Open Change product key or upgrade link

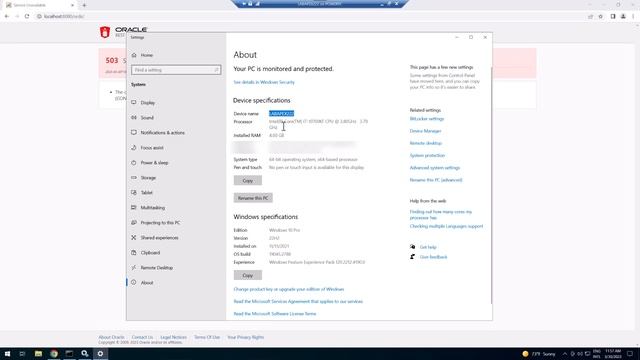pyautogui.click(x=289, y=289)
